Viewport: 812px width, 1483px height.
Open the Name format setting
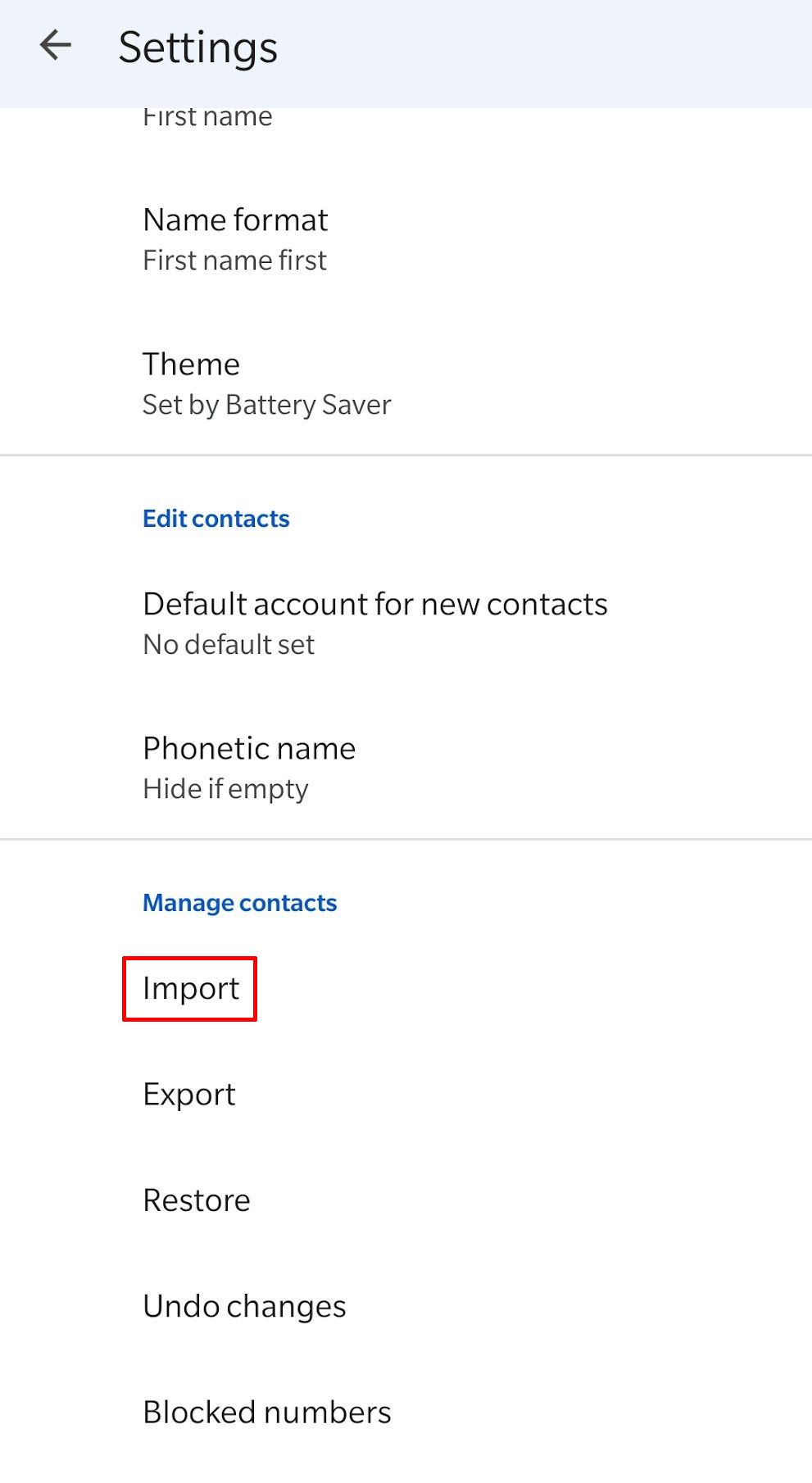[x=235, y=220]
